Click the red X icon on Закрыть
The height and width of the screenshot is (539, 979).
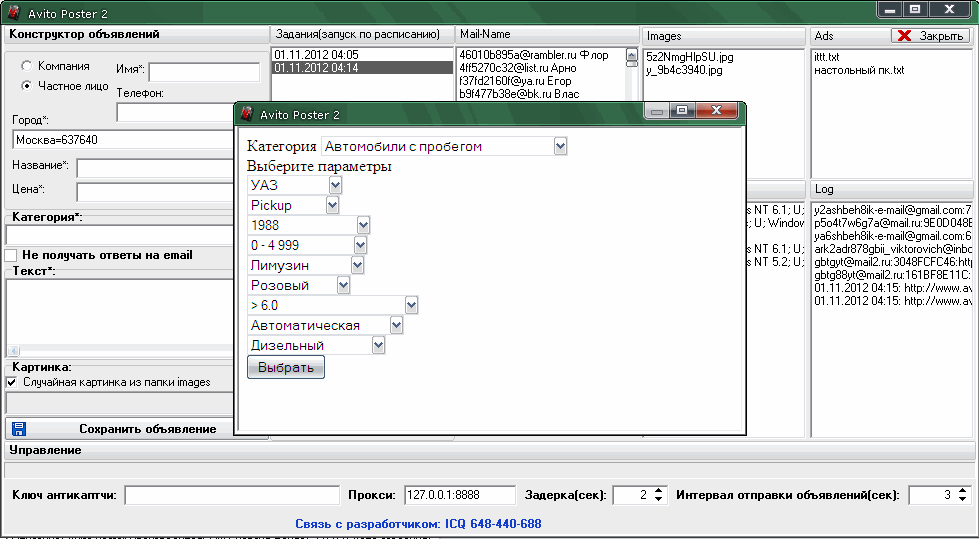tap(904, 36)
